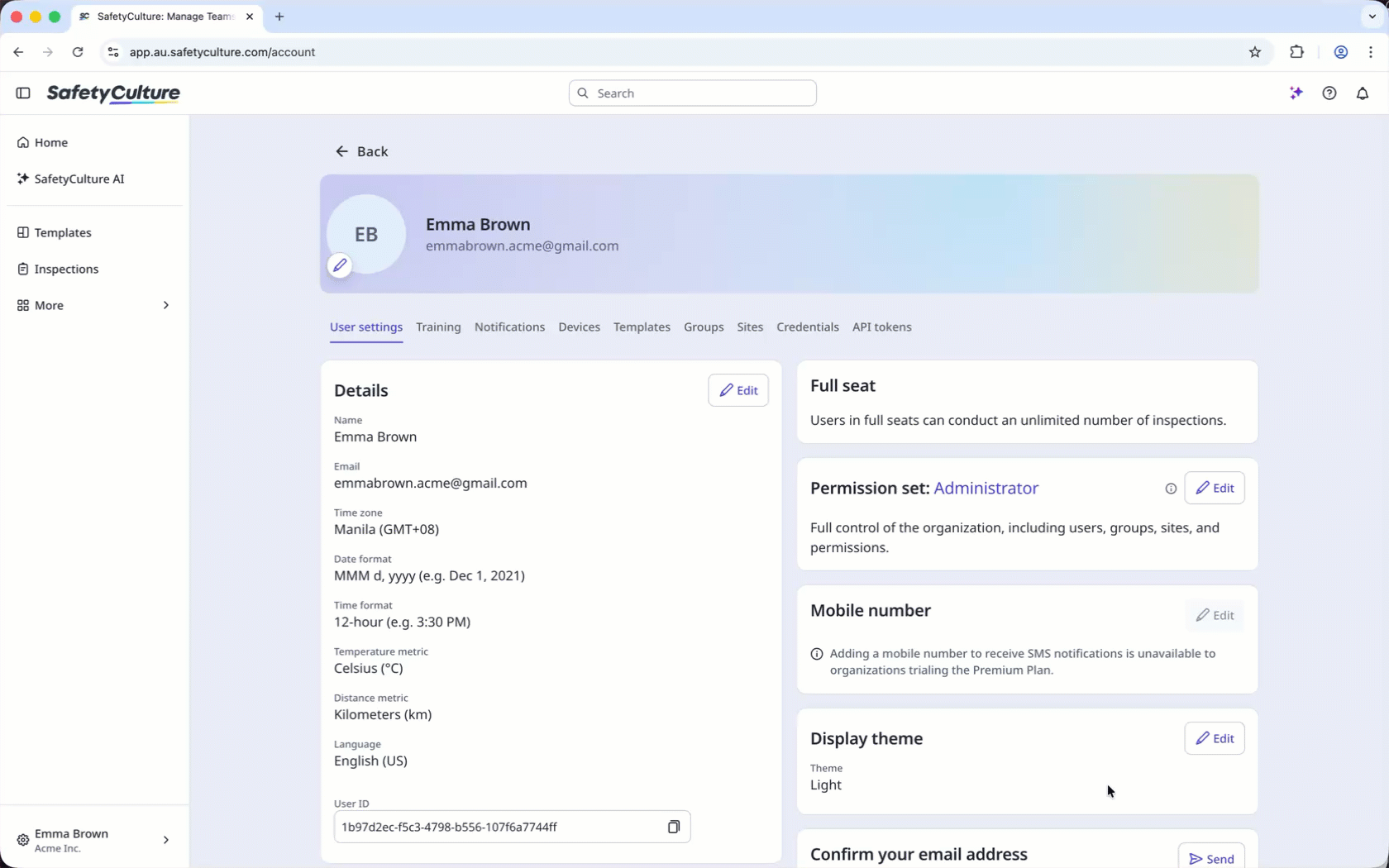Viewport: 1389px width, 868px height.
Task: Open the browser extensions puzzle icon
Action: [x=1296, y=52]
